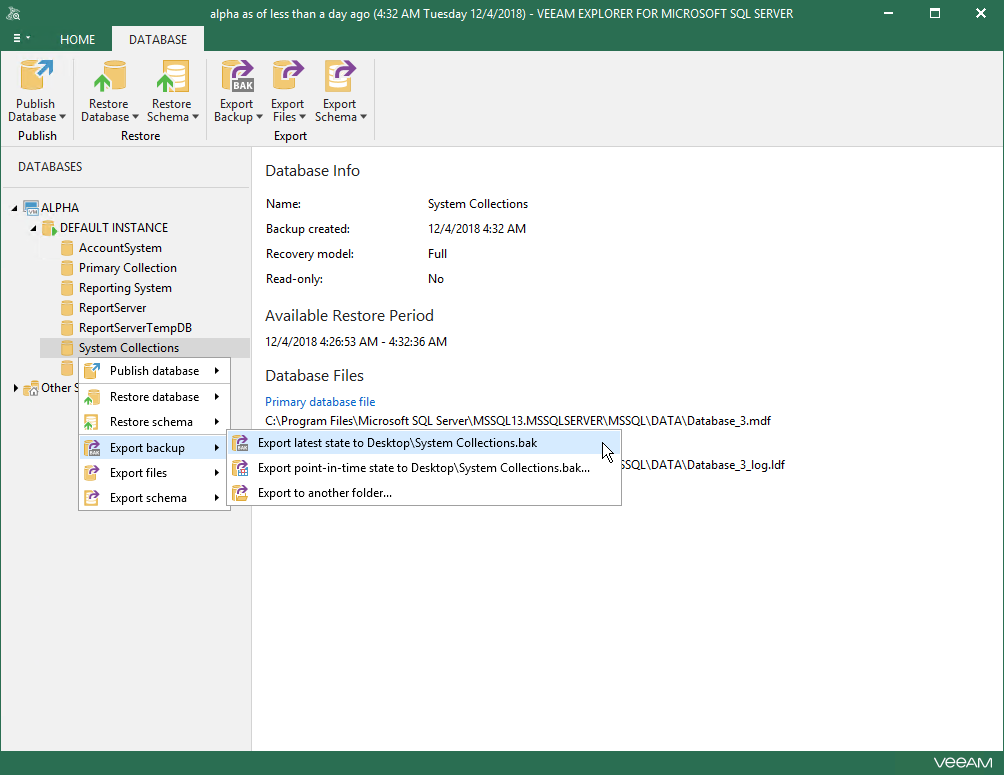Click the ALPHA server icon in the tree

[31, 208]
